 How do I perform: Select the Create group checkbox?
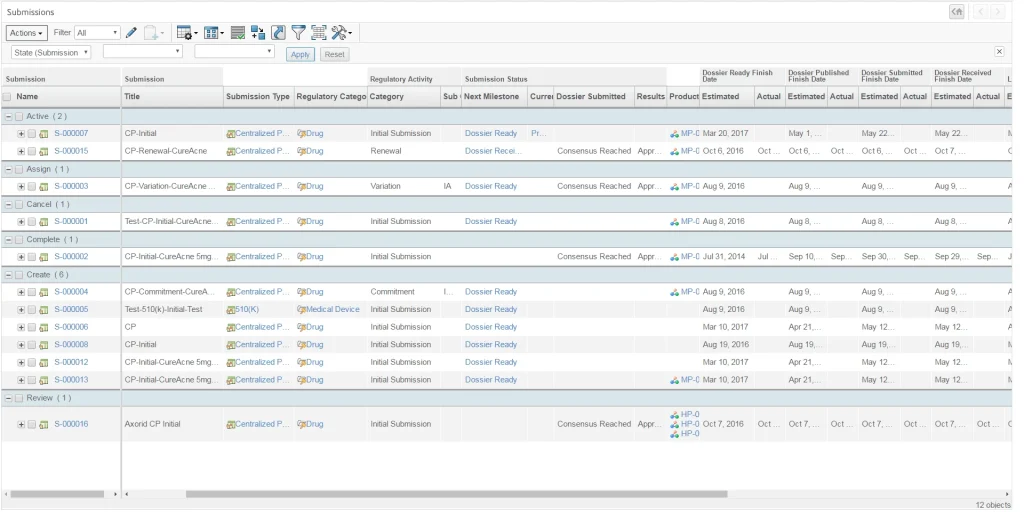18,274
